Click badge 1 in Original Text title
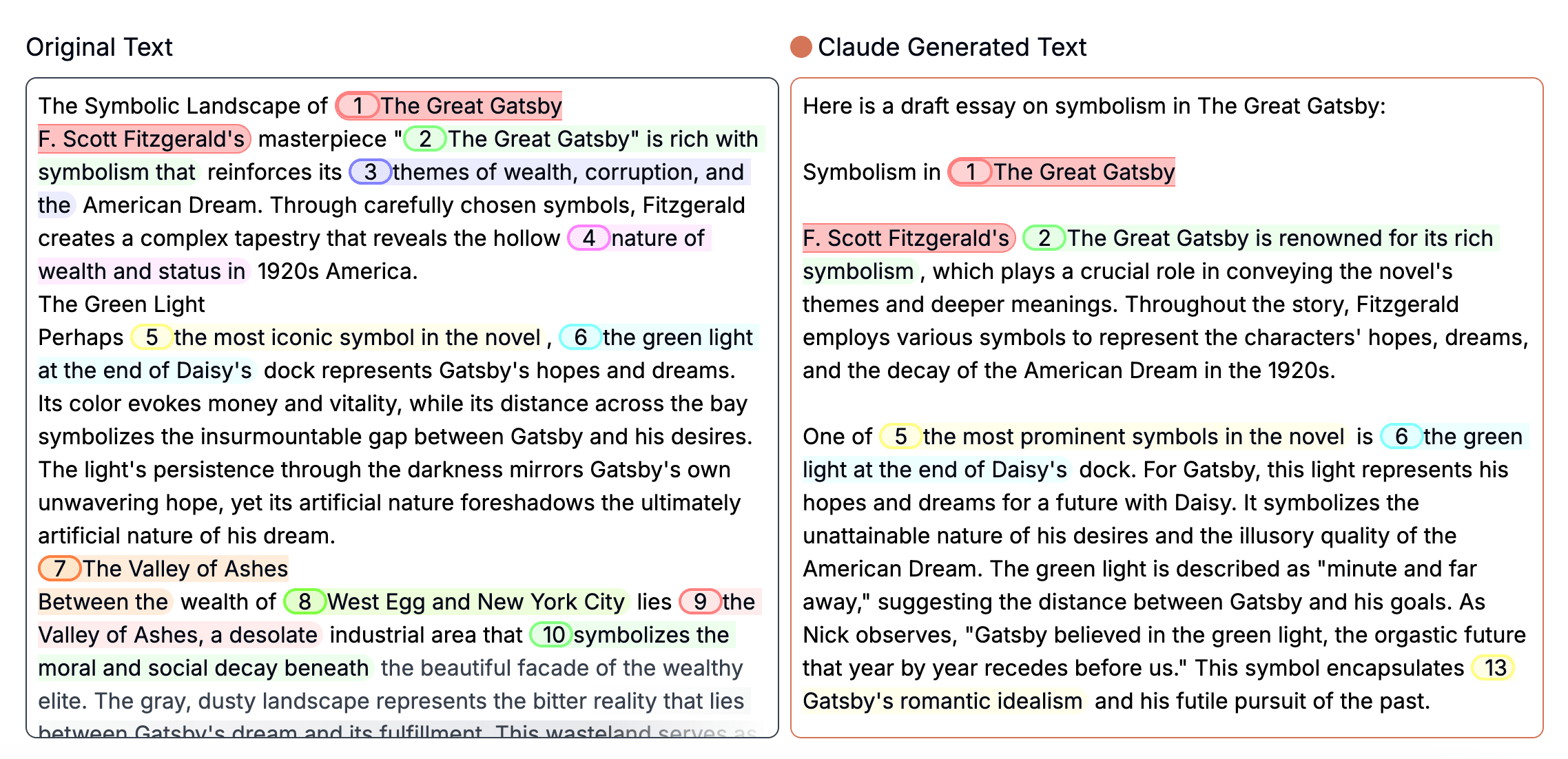Screen dimensions: 1568x759 point(358,105)
